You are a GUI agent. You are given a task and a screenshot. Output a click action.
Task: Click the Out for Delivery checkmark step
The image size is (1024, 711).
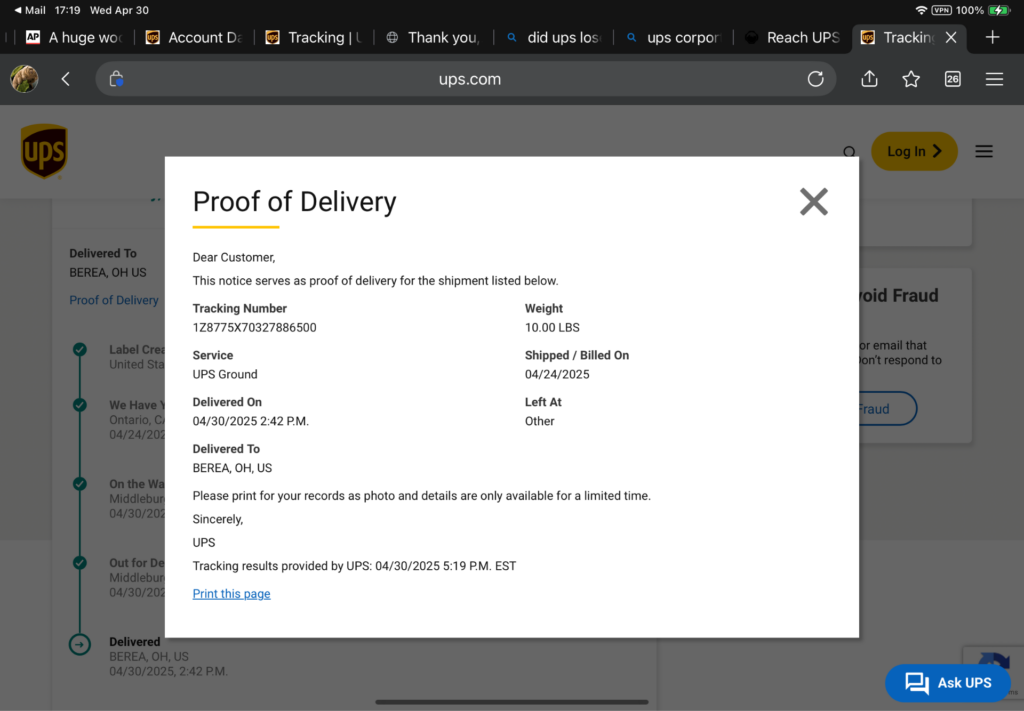(80, 563)
